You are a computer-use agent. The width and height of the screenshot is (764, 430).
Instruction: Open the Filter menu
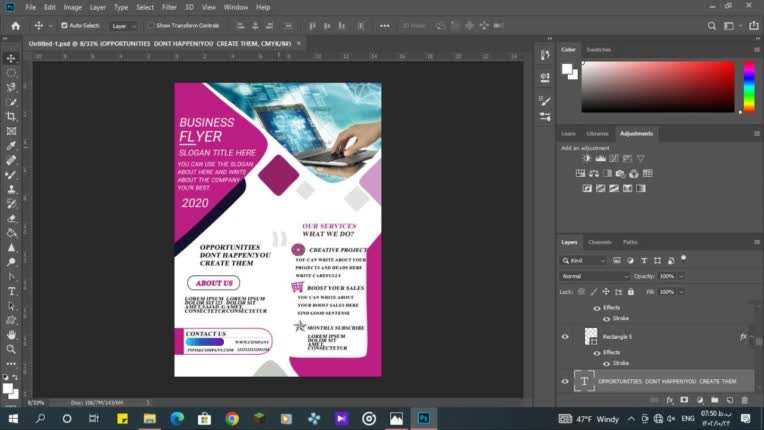169,7
